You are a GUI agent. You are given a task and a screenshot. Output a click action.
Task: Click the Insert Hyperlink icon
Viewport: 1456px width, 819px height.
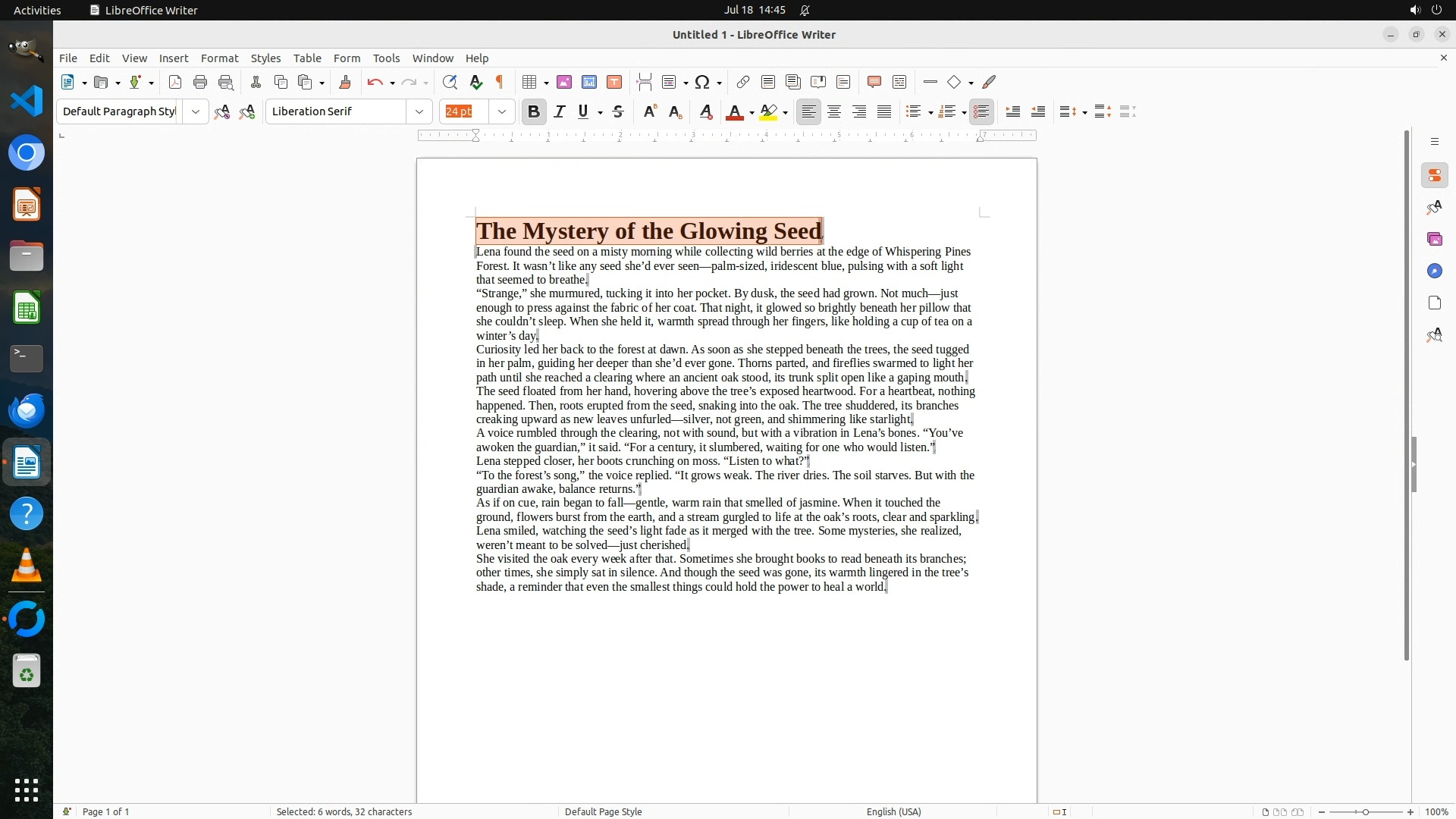point(743,83)
